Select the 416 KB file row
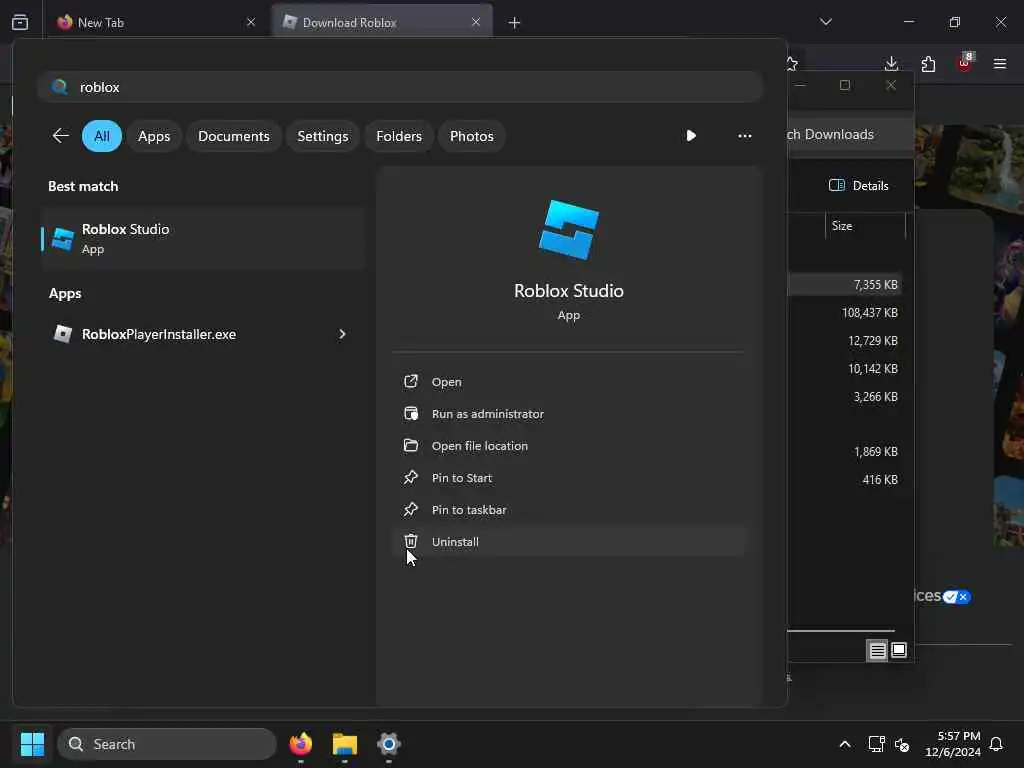The image size is (1024, 768). [844, 479]
